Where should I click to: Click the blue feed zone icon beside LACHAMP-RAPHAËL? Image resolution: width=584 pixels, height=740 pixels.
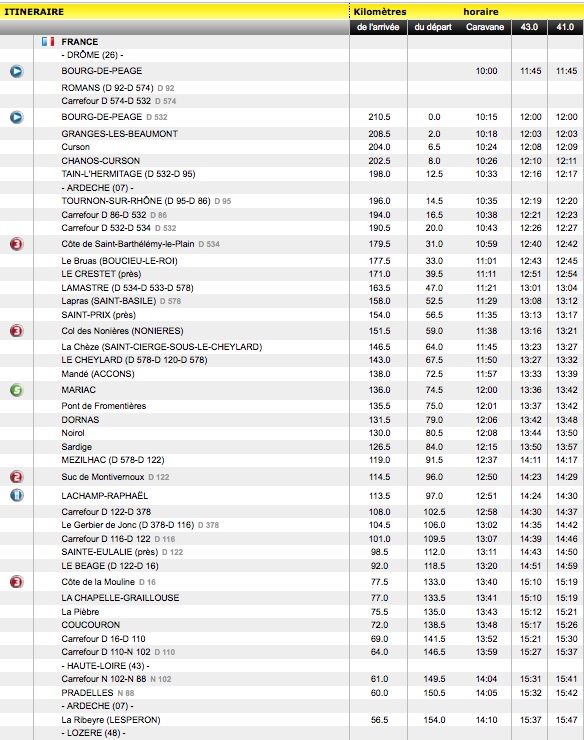click(17, 496)
